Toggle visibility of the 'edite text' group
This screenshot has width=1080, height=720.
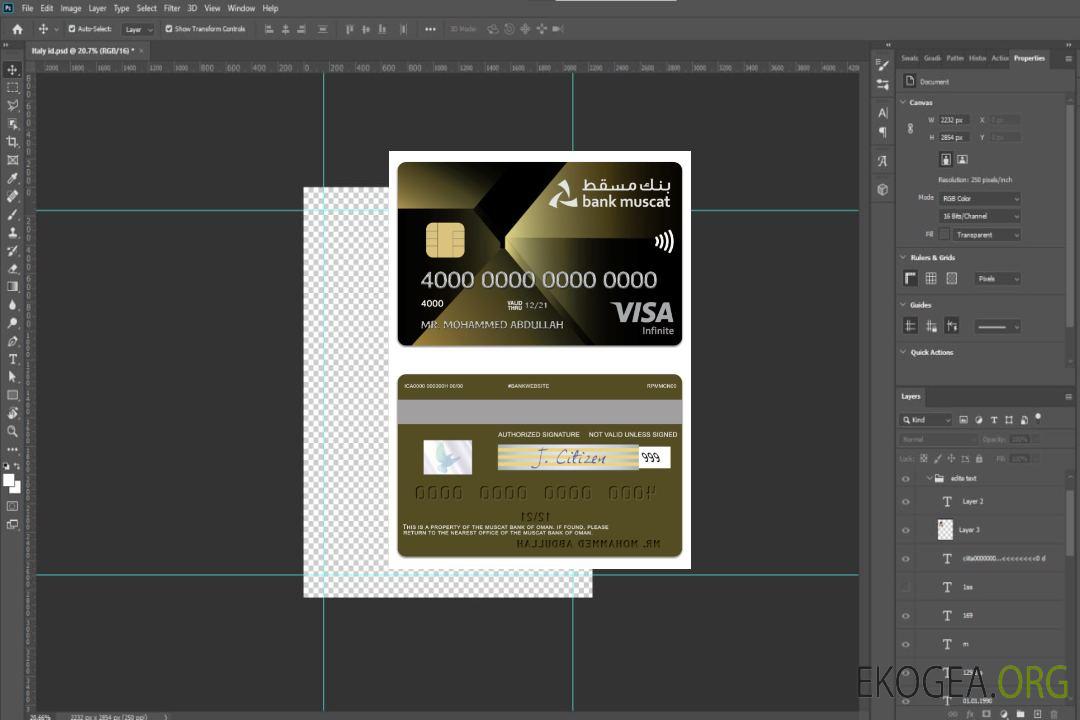(906, 479)
